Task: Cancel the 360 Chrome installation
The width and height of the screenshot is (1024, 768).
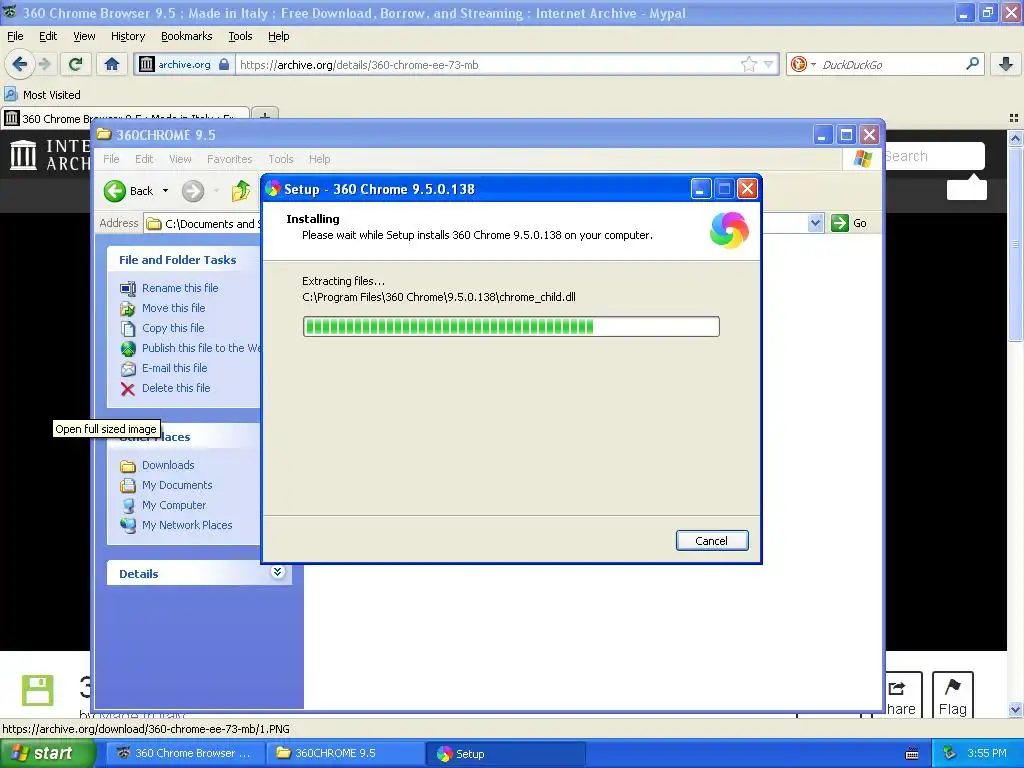Action: pos(712,541)
